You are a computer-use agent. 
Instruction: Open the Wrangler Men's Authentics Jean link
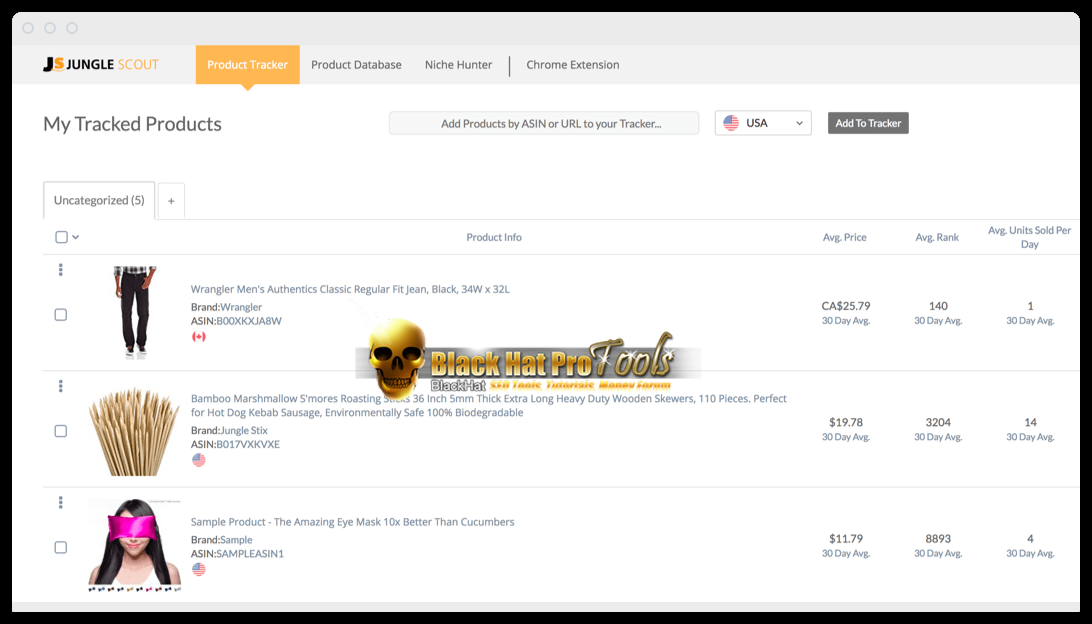click(350, 289)
